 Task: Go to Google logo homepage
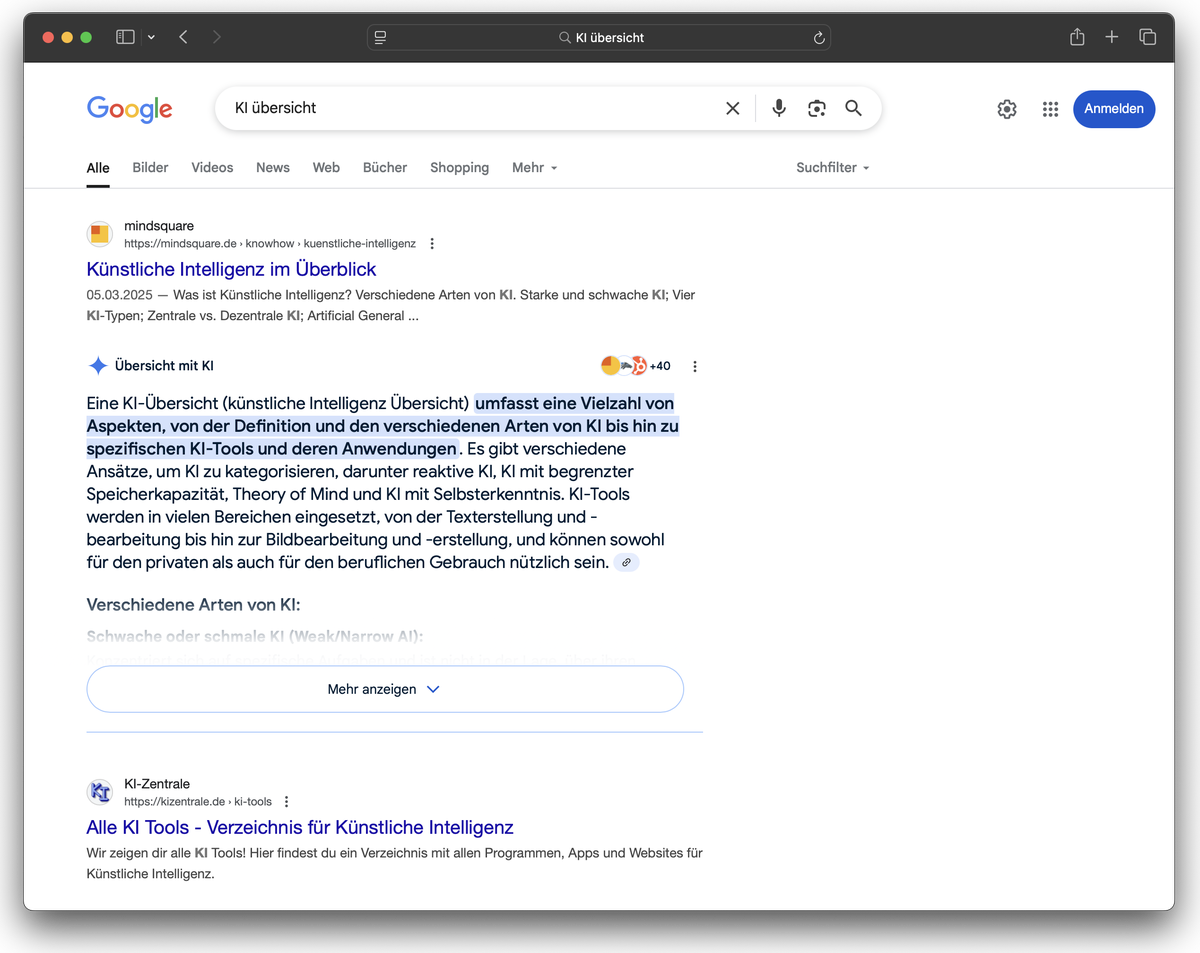[130, 109]
